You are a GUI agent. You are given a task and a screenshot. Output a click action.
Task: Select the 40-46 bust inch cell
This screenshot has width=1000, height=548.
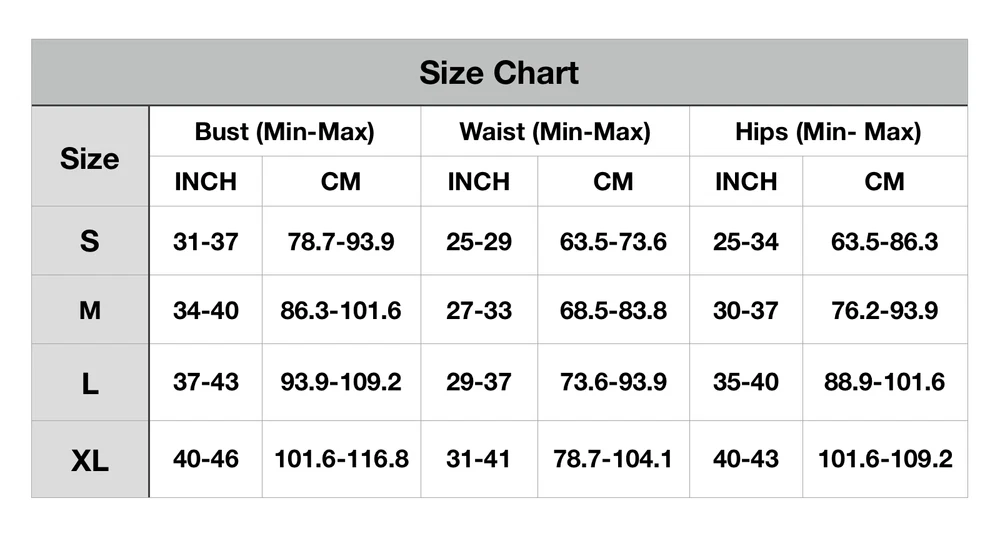(206, 460)
